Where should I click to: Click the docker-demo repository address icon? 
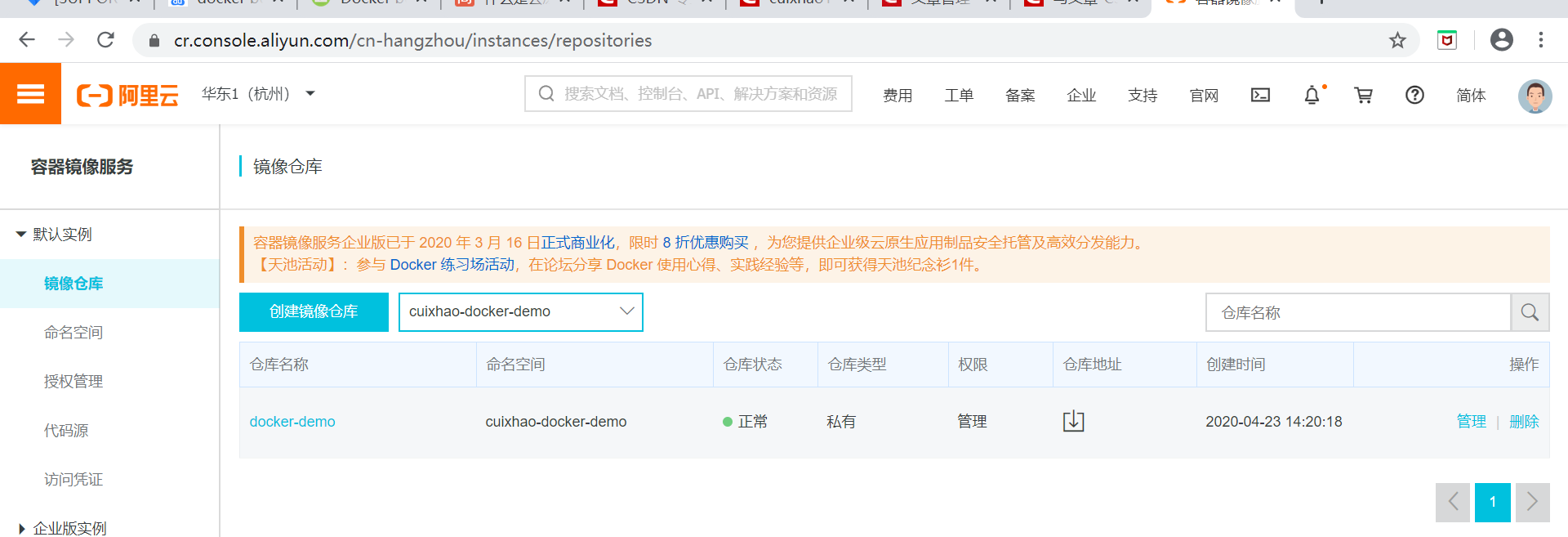tap(1073, 422)
